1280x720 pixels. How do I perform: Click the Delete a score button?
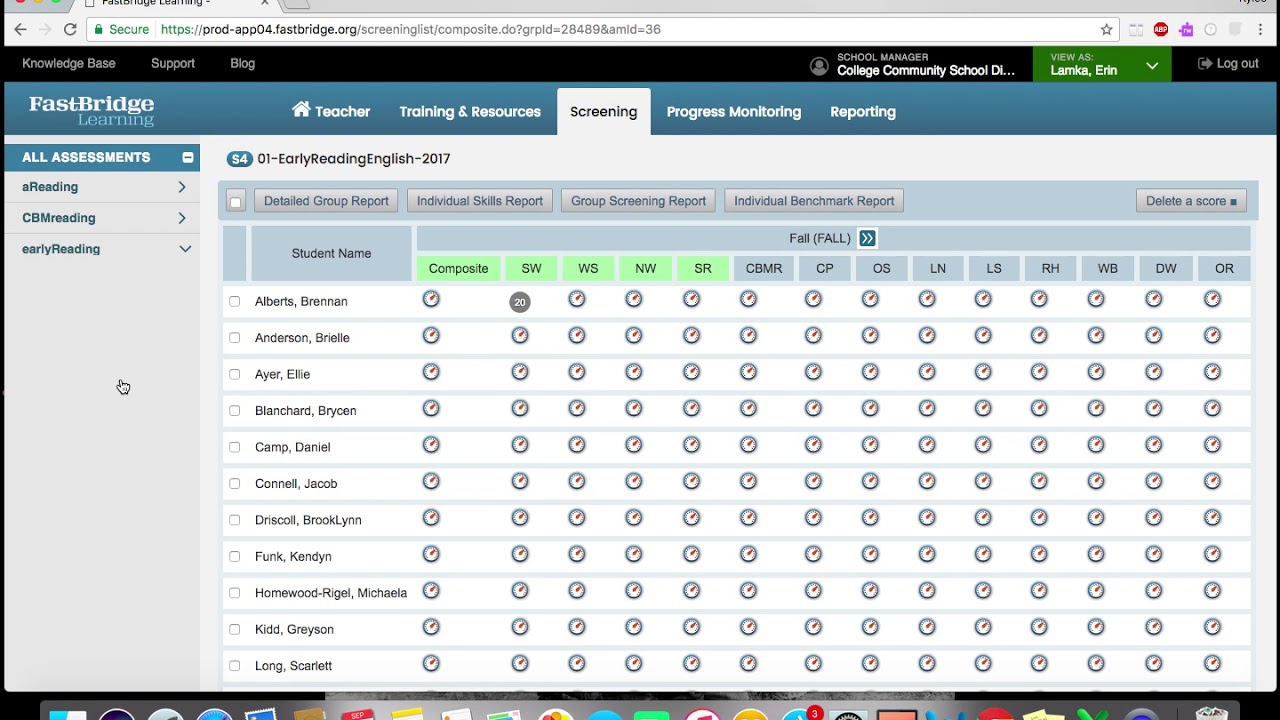(1191, 201)
